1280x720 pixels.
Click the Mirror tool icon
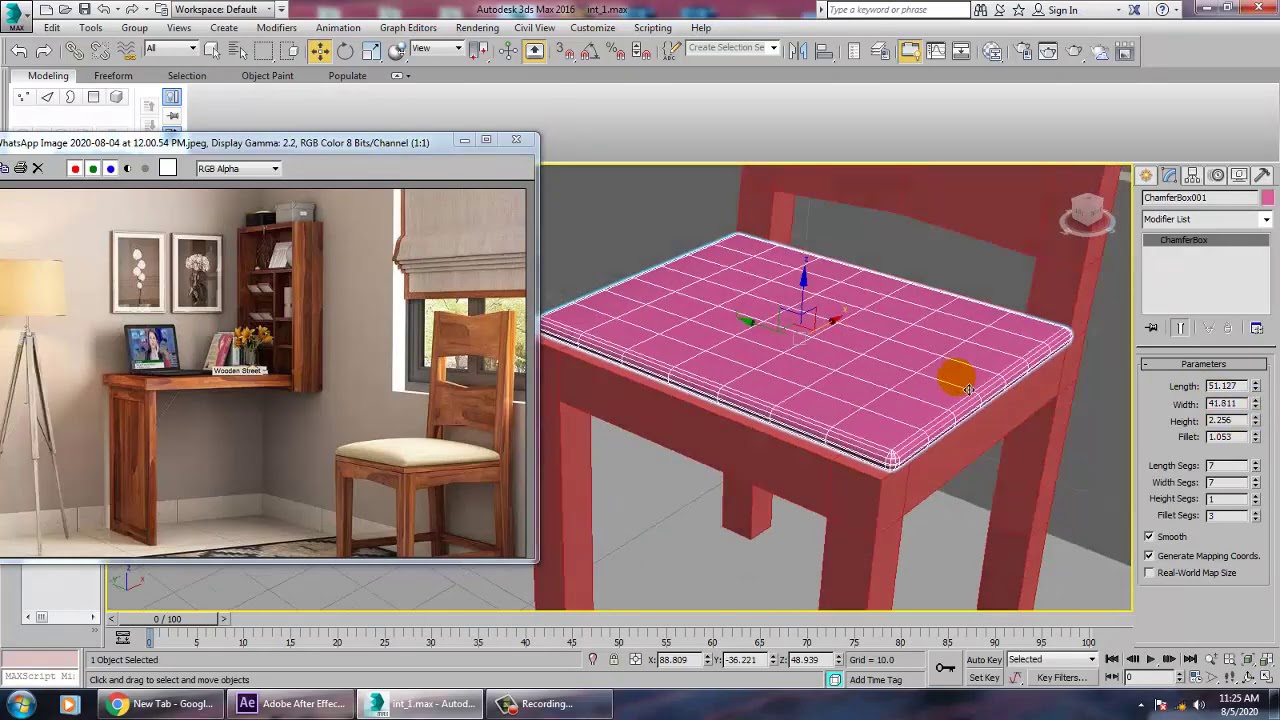pyautogui.click(x=798, y=51)
